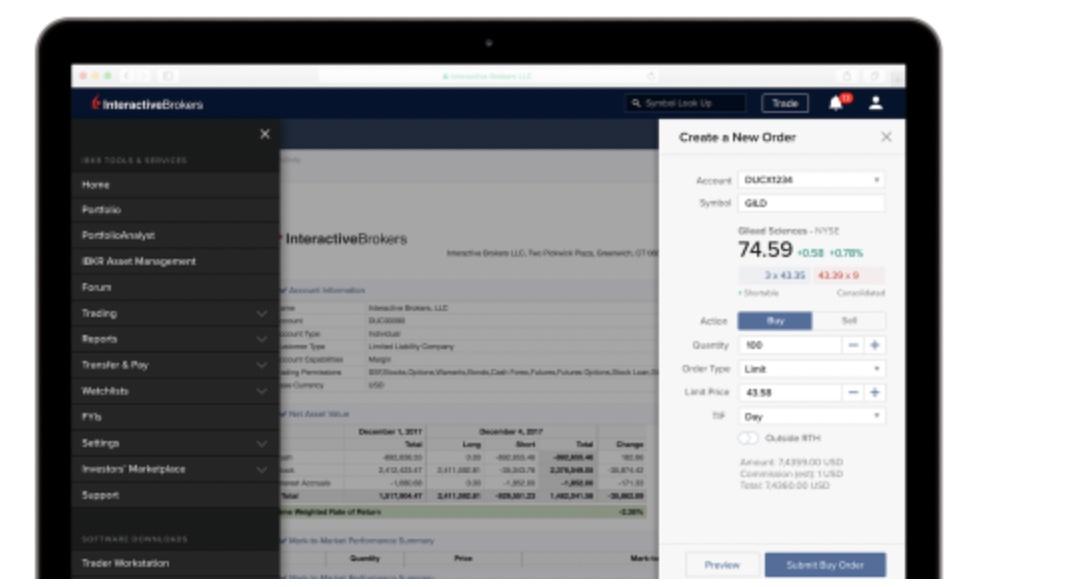Viewport: 1071px width, 587px height.
Task: Open PortfolioAnalyst in the side menu
Action: click(x=175, y=236)
